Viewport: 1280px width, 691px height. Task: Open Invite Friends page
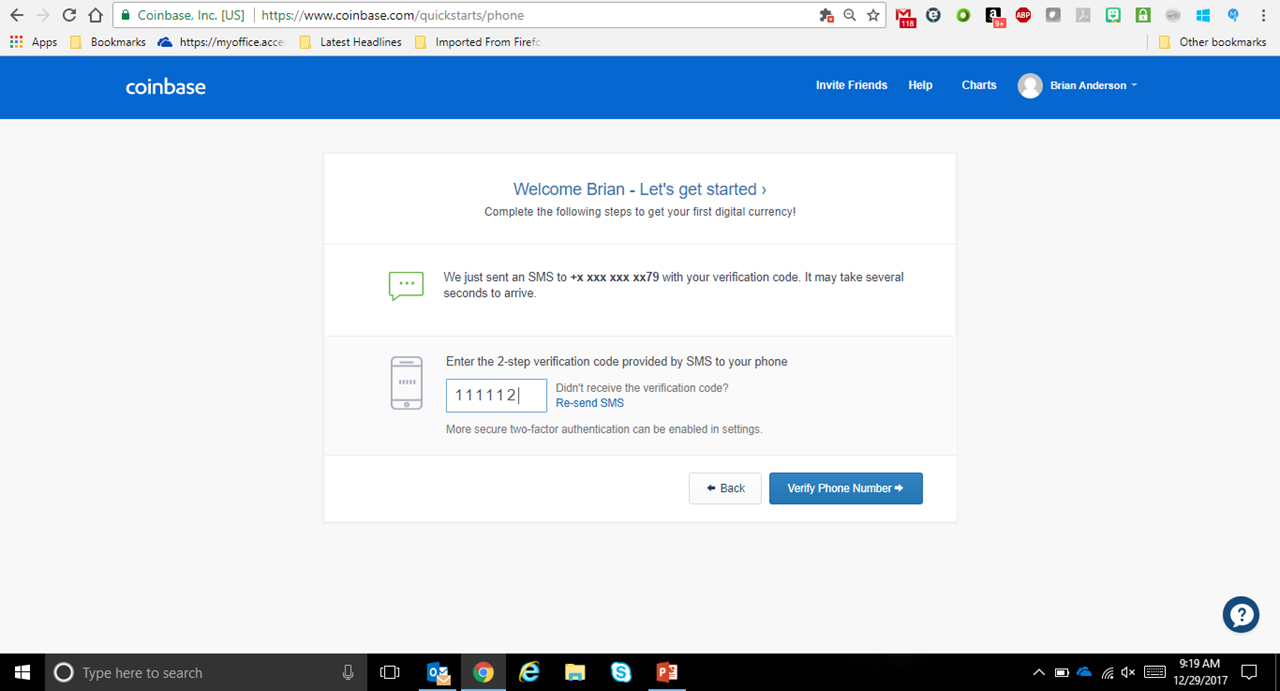tap(851, 85)
